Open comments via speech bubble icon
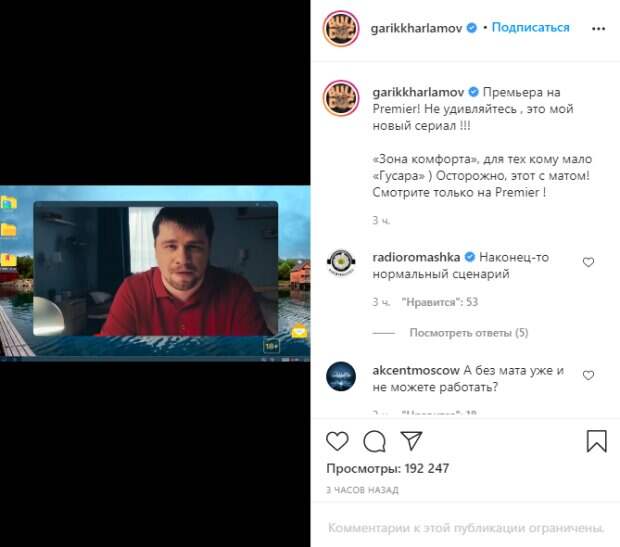The width and height of the screenshot is (620, 547). click(x=374, y=441)
